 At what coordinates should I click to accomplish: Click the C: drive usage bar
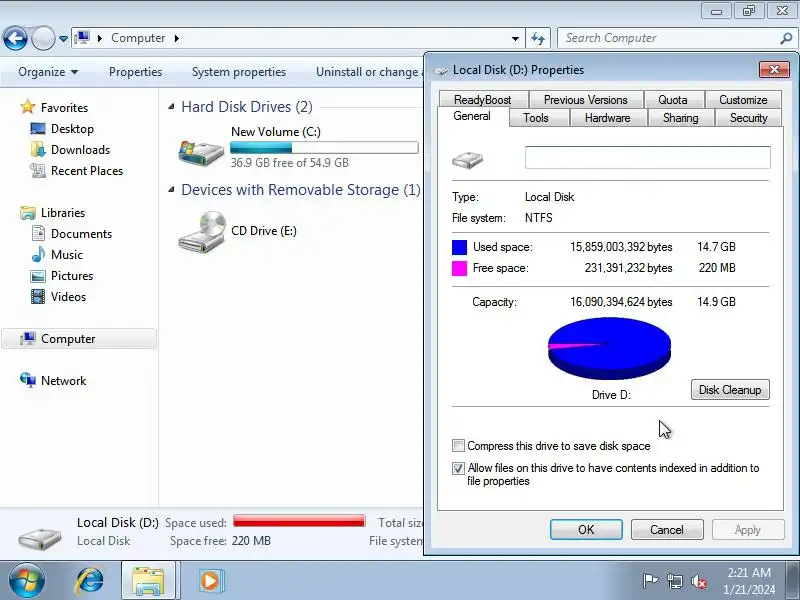coord(324,148)
